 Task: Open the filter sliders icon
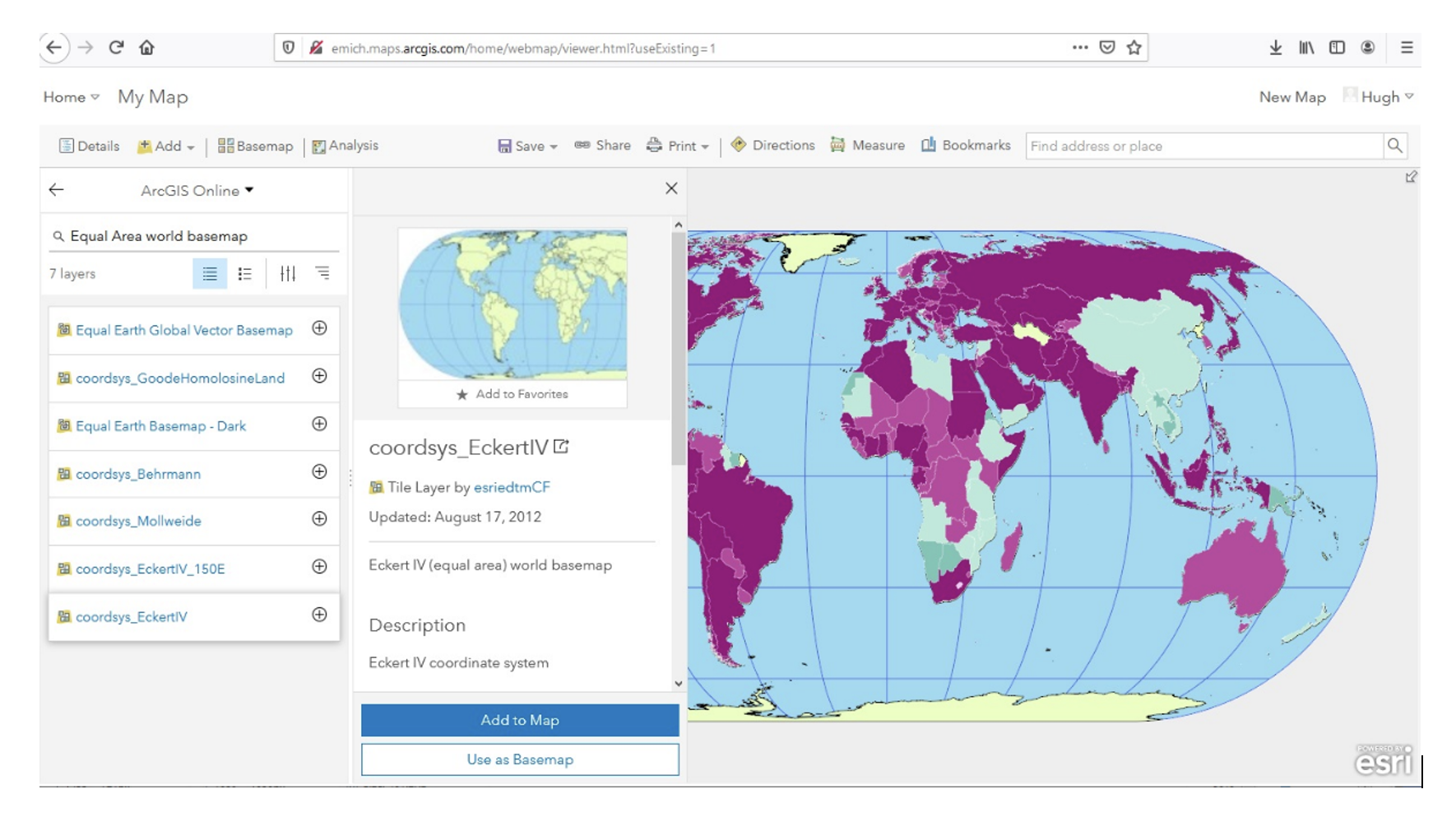click(287, 273)
